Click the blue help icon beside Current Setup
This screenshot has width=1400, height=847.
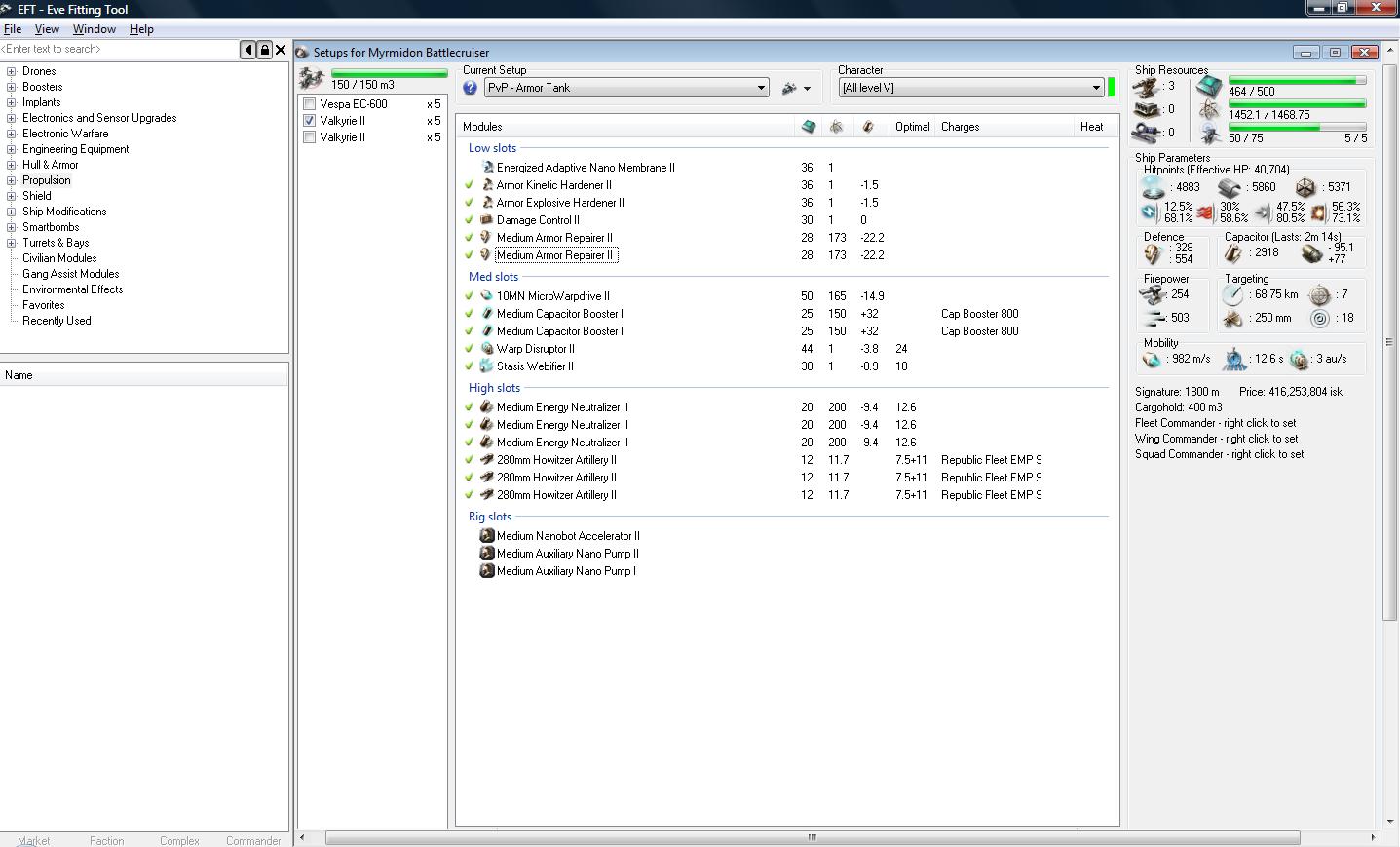pos(471,88)
